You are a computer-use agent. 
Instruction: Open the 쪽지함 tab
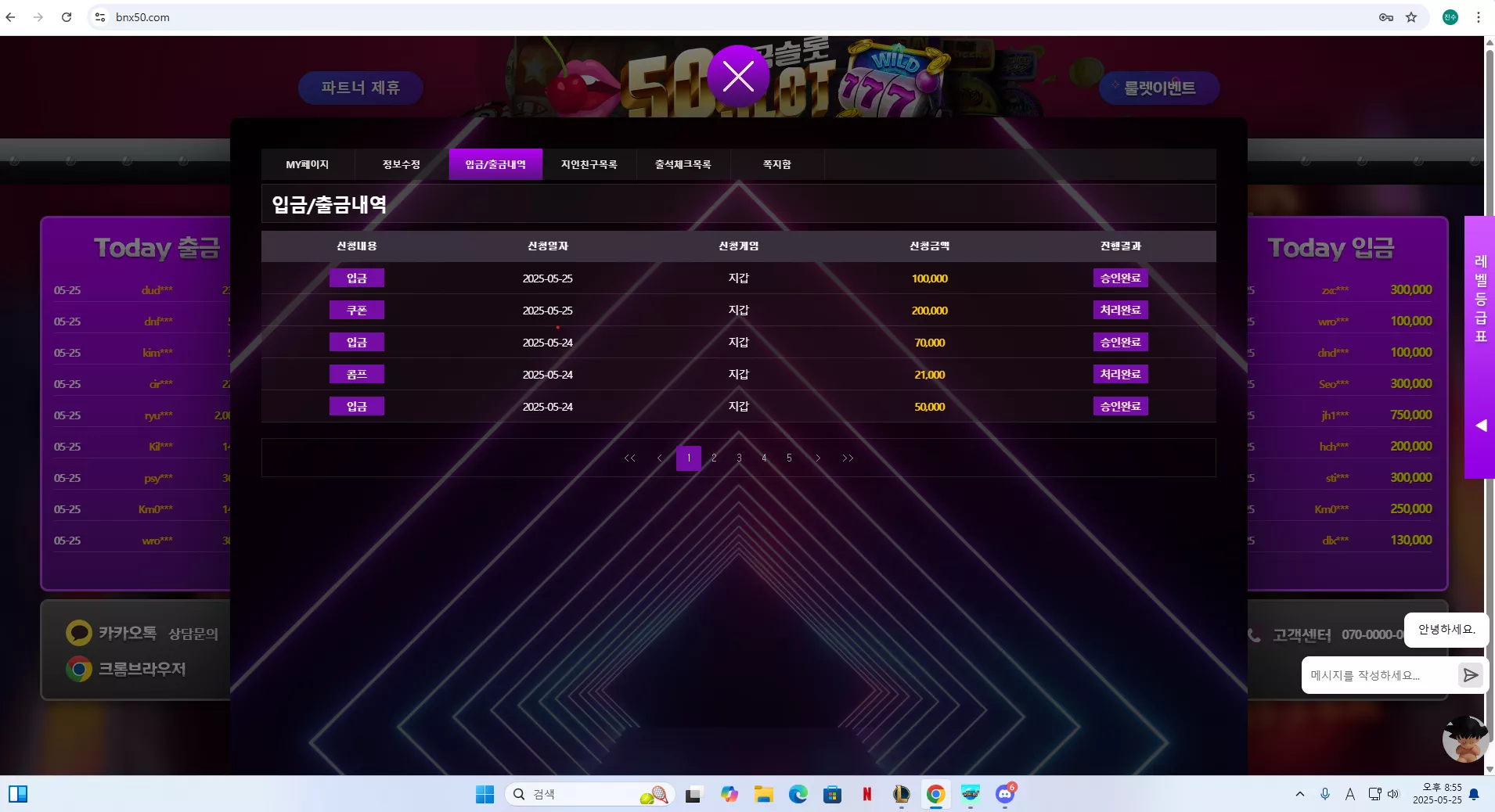coord(777,164)
